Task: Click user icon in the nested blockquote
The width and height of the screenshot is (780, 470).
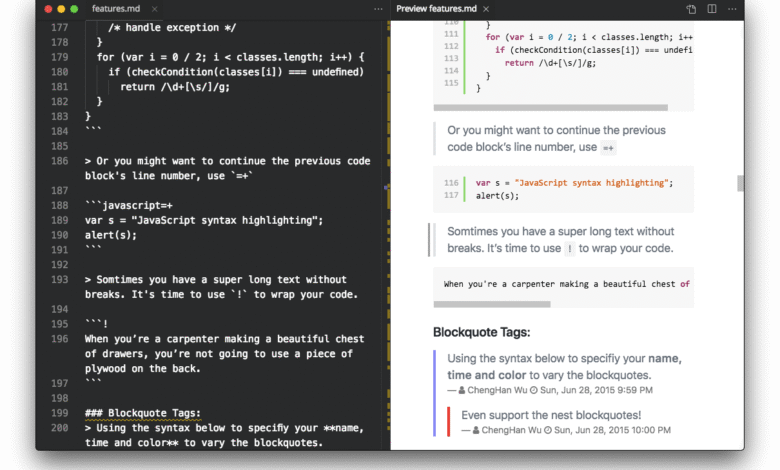Action: (475, 430)
